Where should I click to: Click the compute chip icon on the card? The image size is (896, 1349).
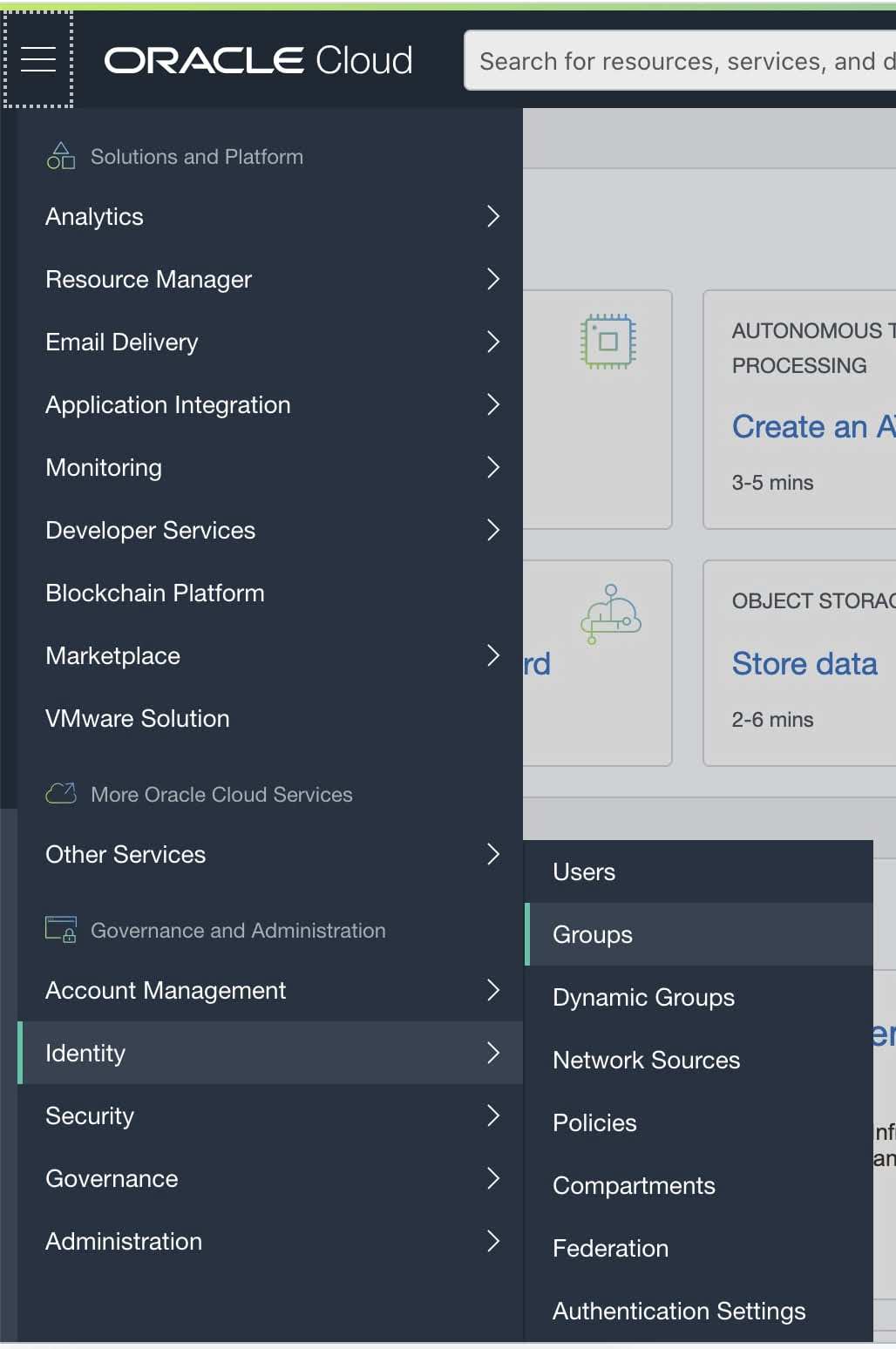click(608, 341)
